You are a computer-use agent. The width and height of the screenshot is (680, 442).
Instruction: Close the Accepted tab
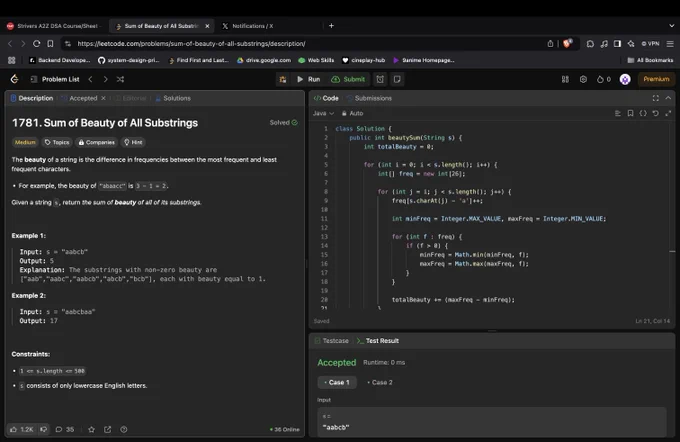(103, 98)
